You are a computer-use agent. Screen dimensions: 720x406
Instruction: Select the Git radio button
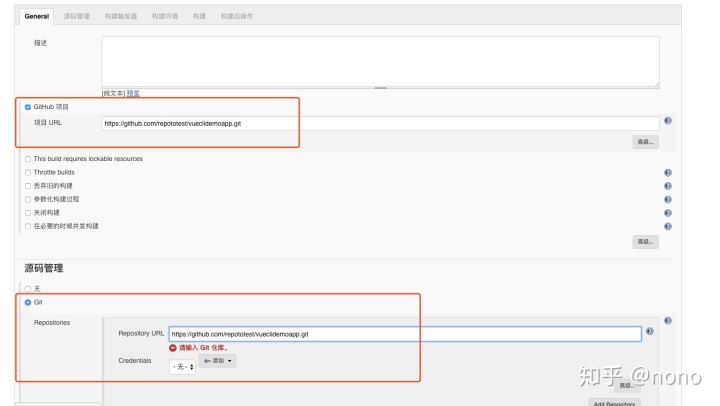(28, 302)
